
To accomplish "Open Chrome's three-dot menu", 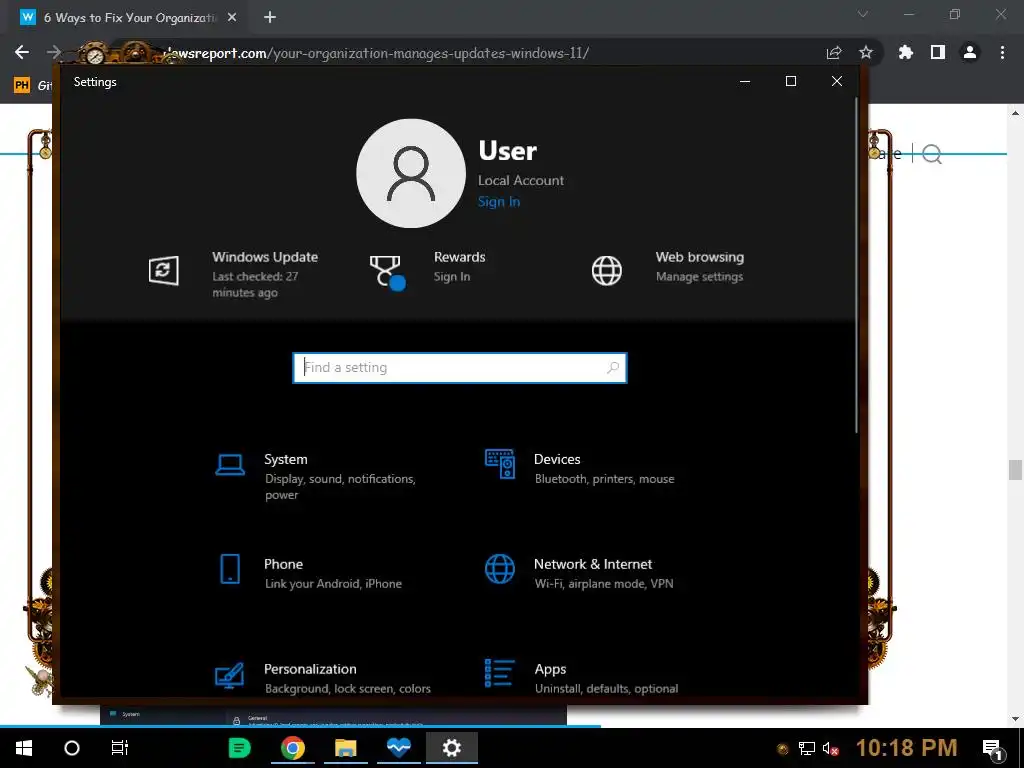I will pos(1002,52).
